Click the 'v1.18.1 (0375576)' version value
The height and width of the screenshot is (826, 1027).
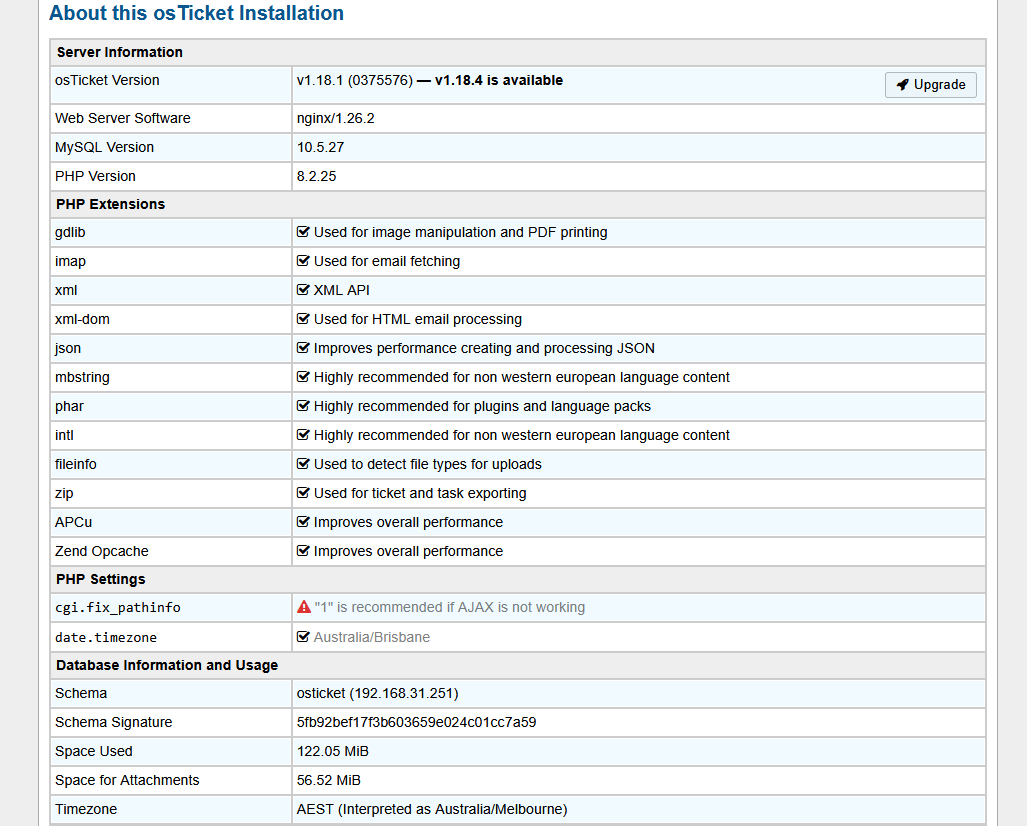(354, 81)
